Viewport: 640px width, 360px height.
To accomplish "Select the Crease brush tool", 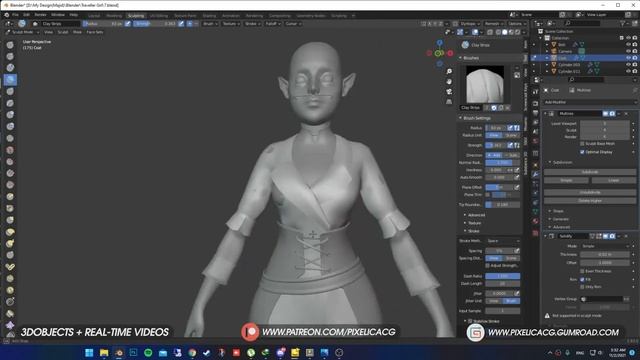I will tap(10, 138).
